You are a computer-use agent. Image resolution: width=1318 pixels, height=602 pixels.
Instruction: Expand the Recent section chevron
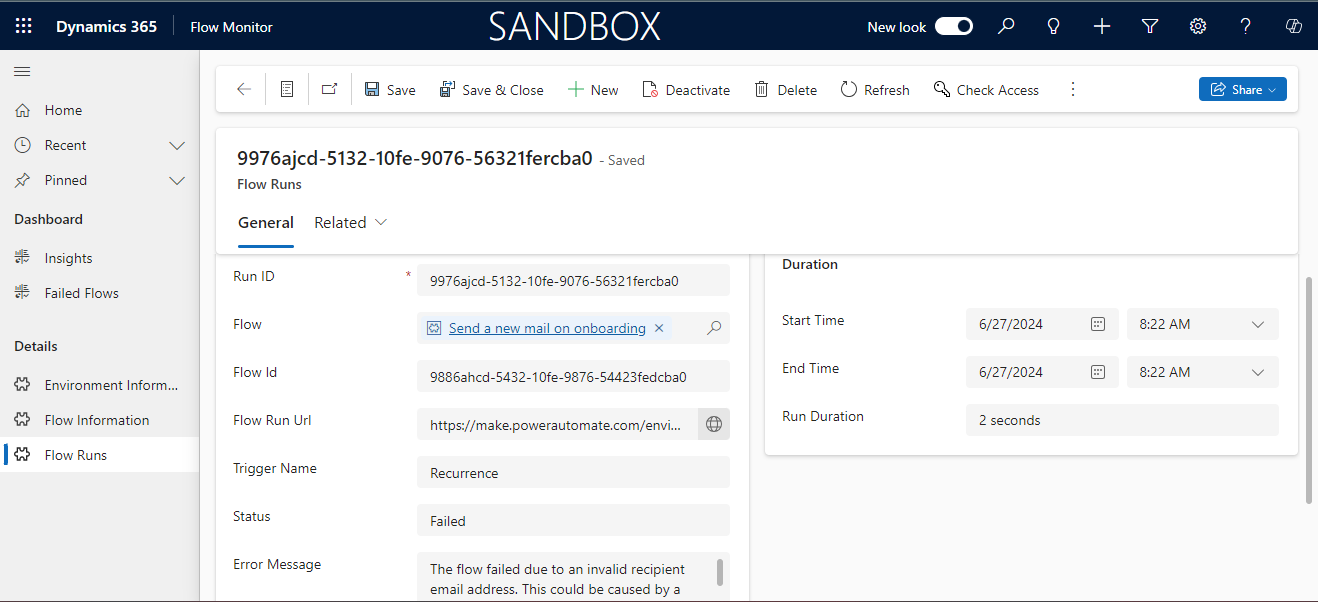[177, 145]
